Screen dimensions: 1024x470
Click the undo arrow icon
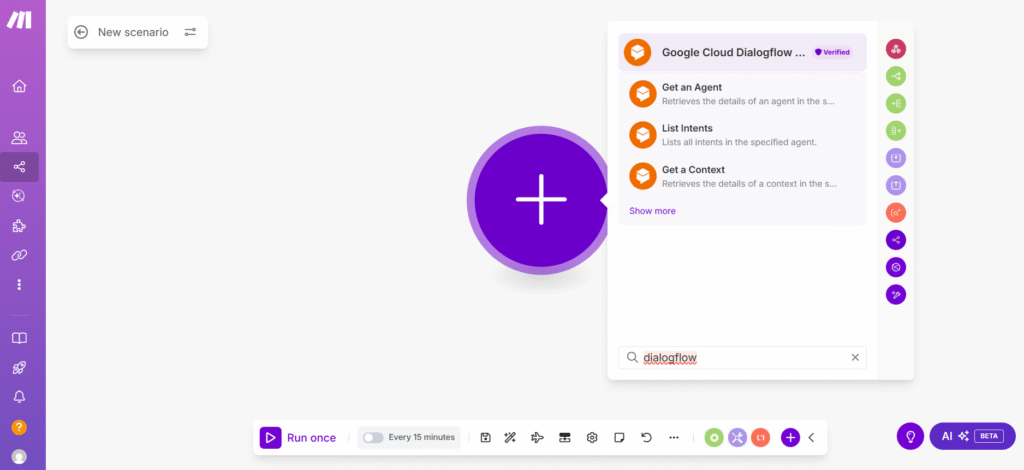coord(646,437)
